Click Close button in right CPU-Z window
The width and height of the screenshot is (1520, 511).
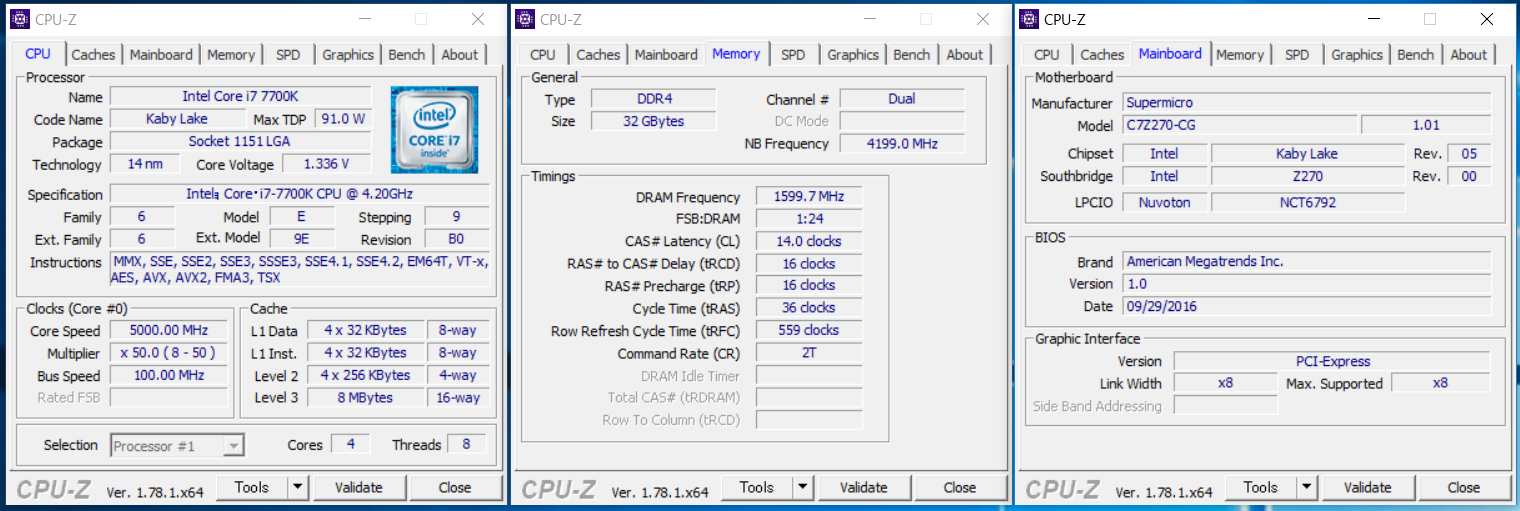[x=1464, y=488]
